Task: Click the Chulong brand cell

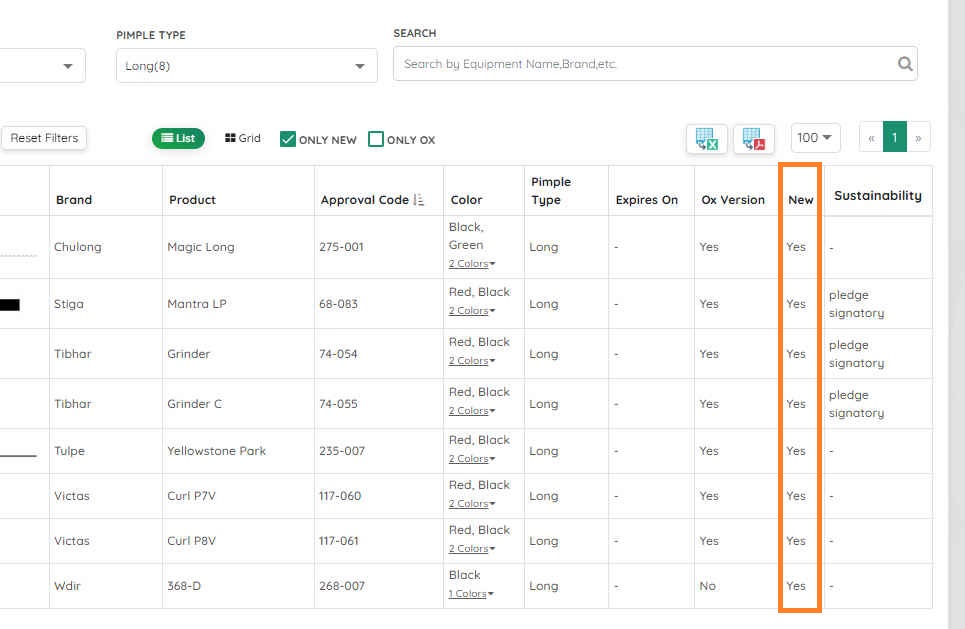Action: [x=78, y=247]
